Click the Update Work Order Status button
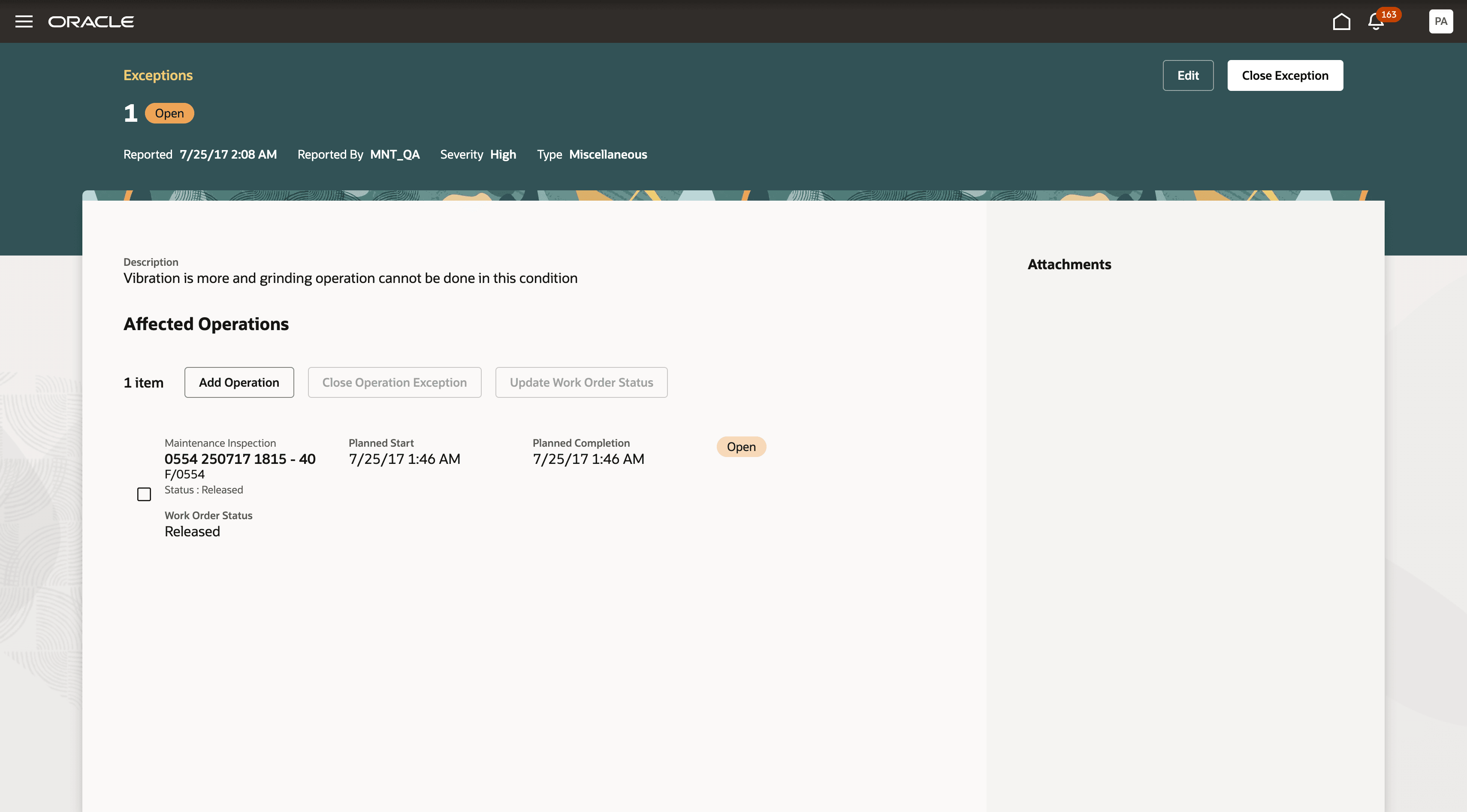The image size is (1467, 812). (581, 382)
